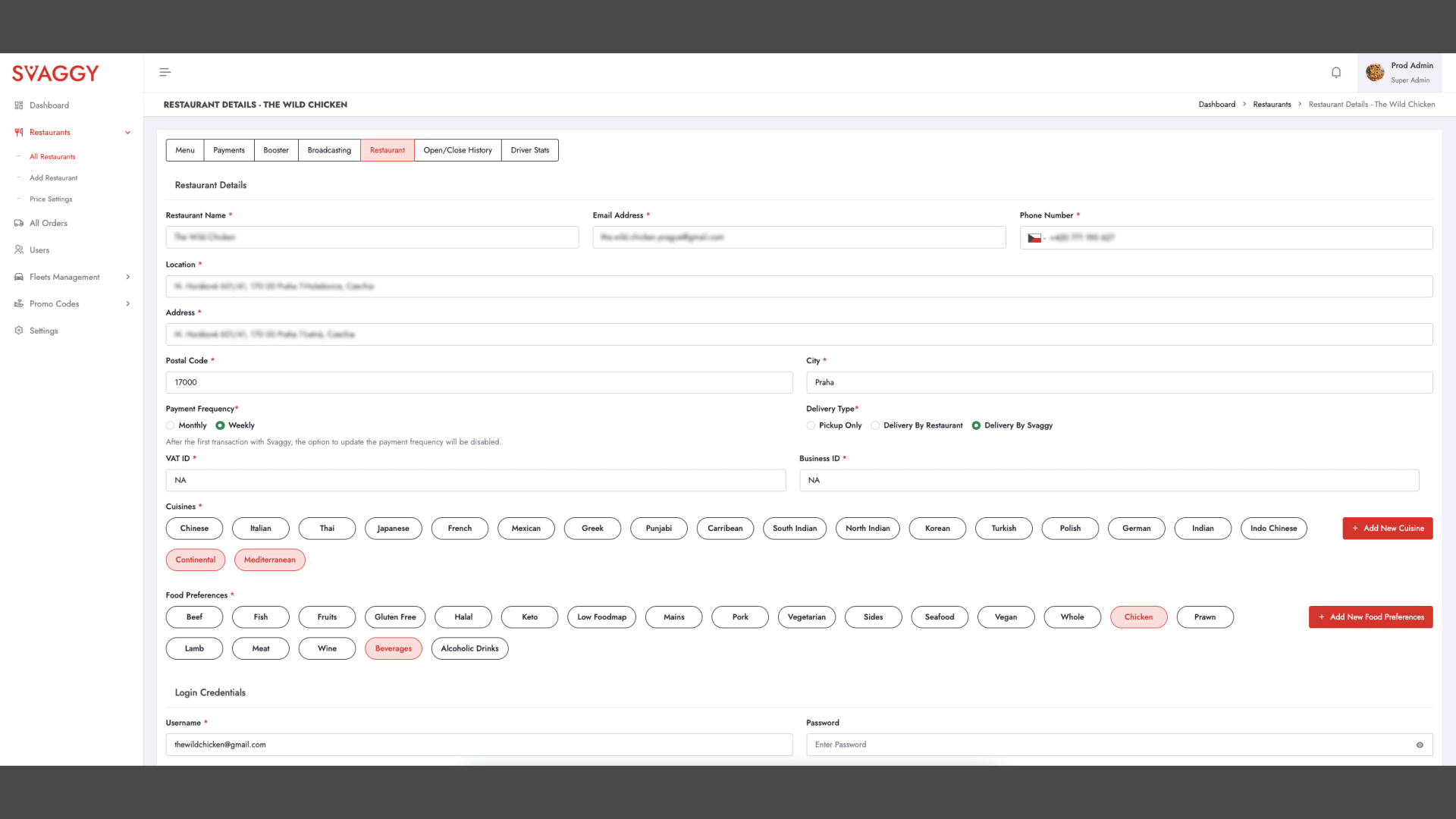Image resolution: width=1456 pixels, height=819 pixels.
Task: Click the Enter Password field
Action: pyautogui.click(x=1119, y=745)
